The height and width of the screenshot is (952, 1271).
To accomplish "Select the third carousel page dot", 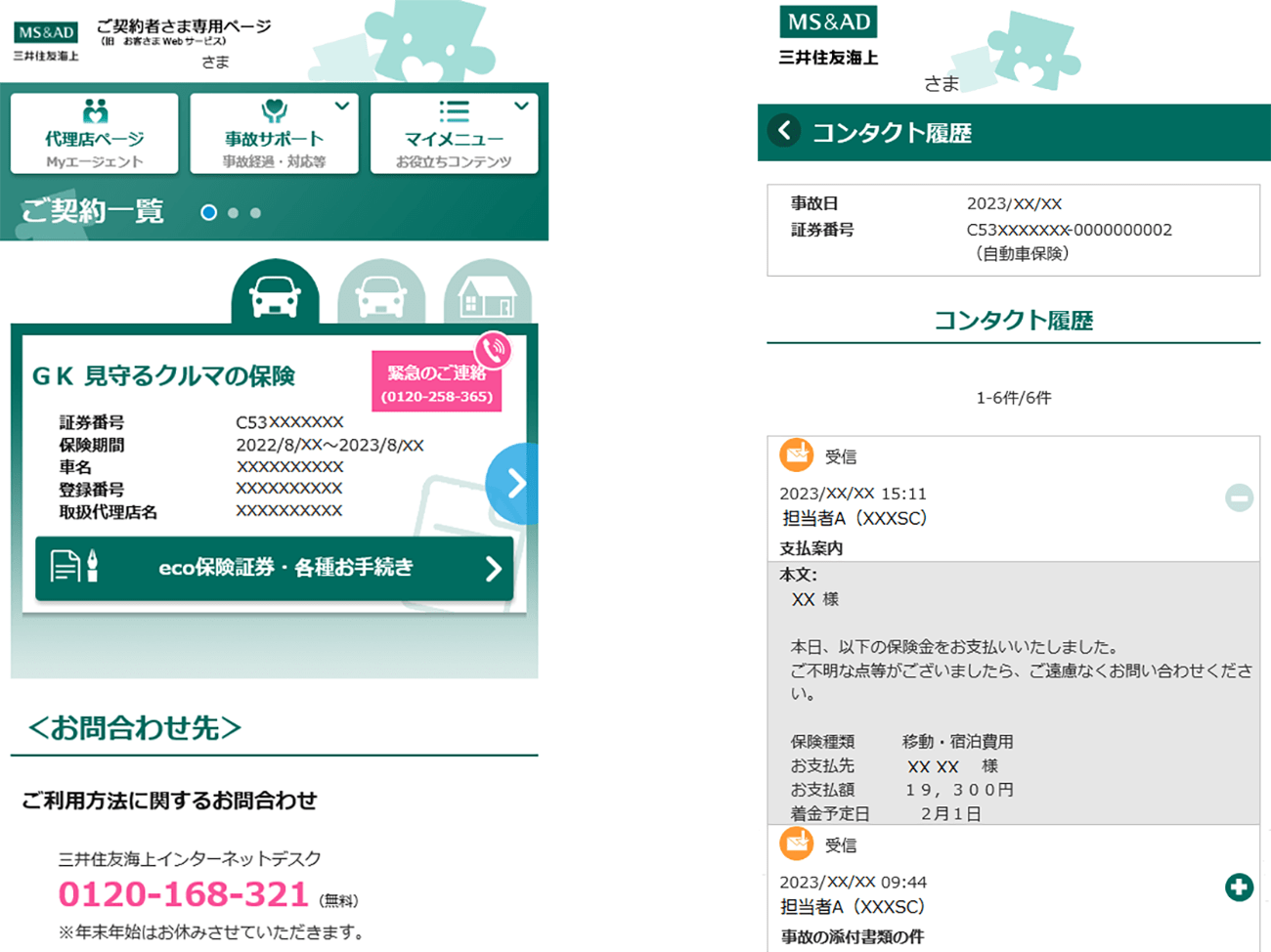I will coord(255,212).
